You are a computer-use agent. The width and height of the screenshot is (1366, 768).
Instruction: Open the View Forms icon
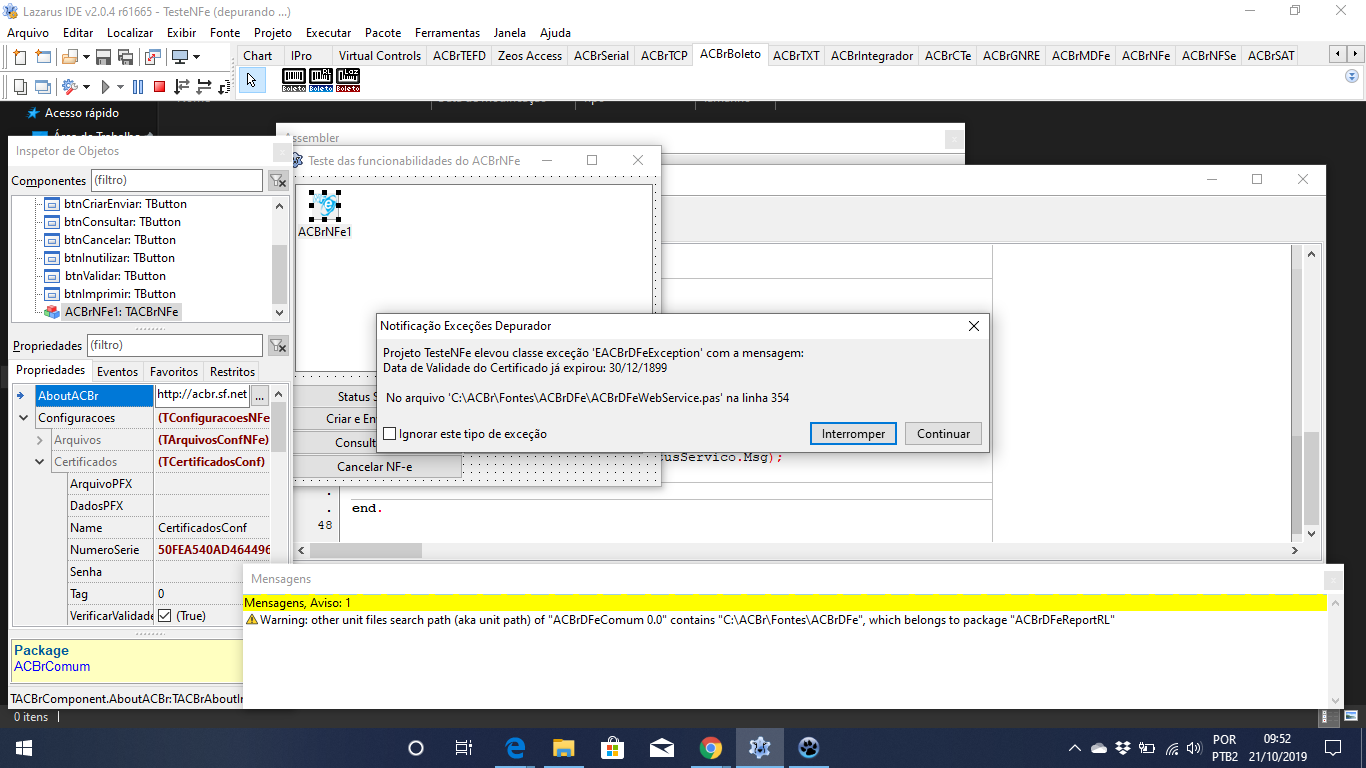[x=42, y=87]
